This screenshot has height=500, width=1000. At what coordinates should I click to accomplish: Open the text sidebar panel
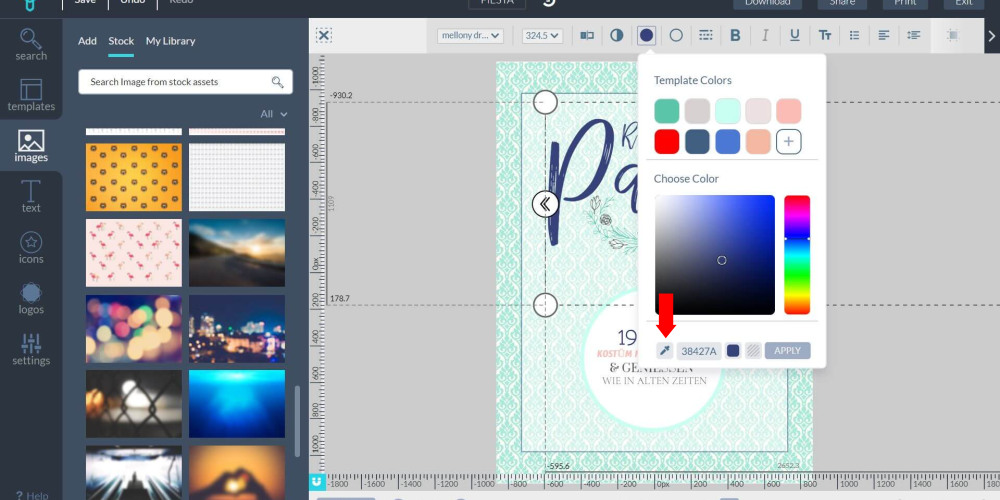pyautogui.click(x=31, y=195)
